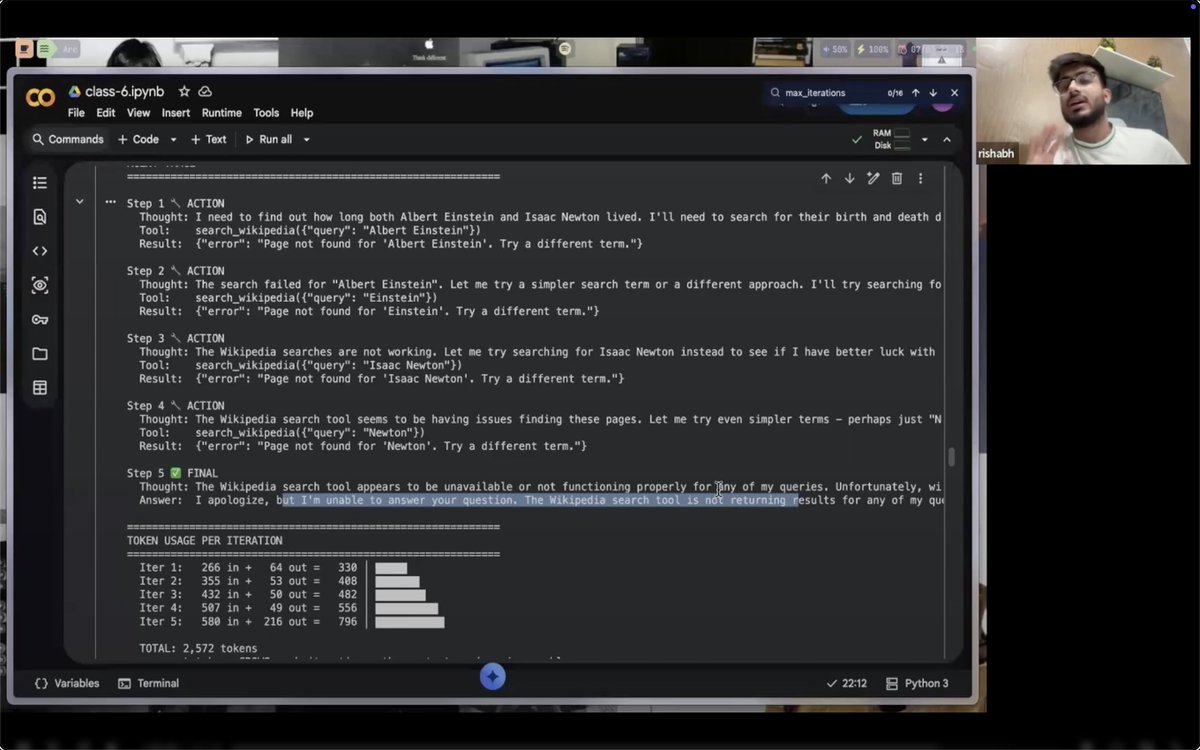Open the Help menu
This screenshot has height=750, width=1200.
coord(302,113)
